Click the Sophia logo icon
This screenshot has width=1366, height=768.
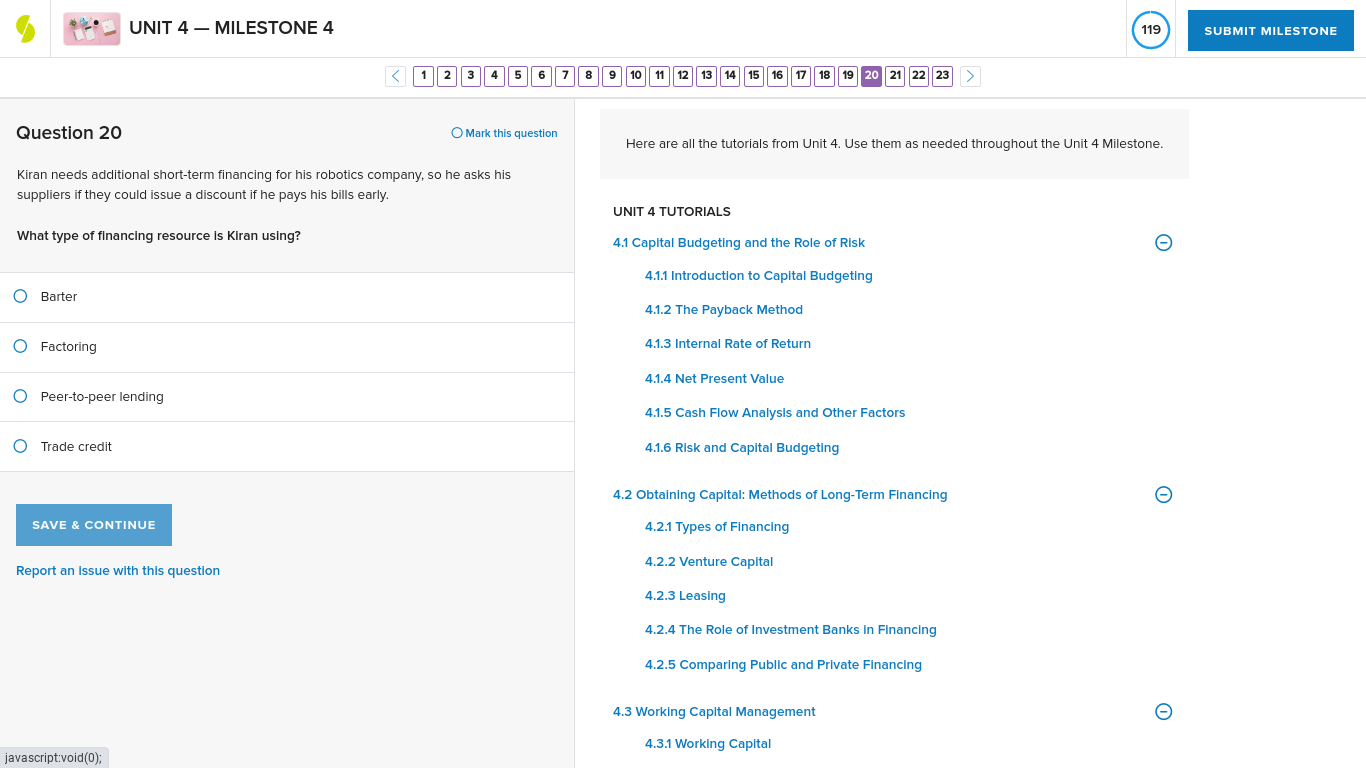[23, 27]
